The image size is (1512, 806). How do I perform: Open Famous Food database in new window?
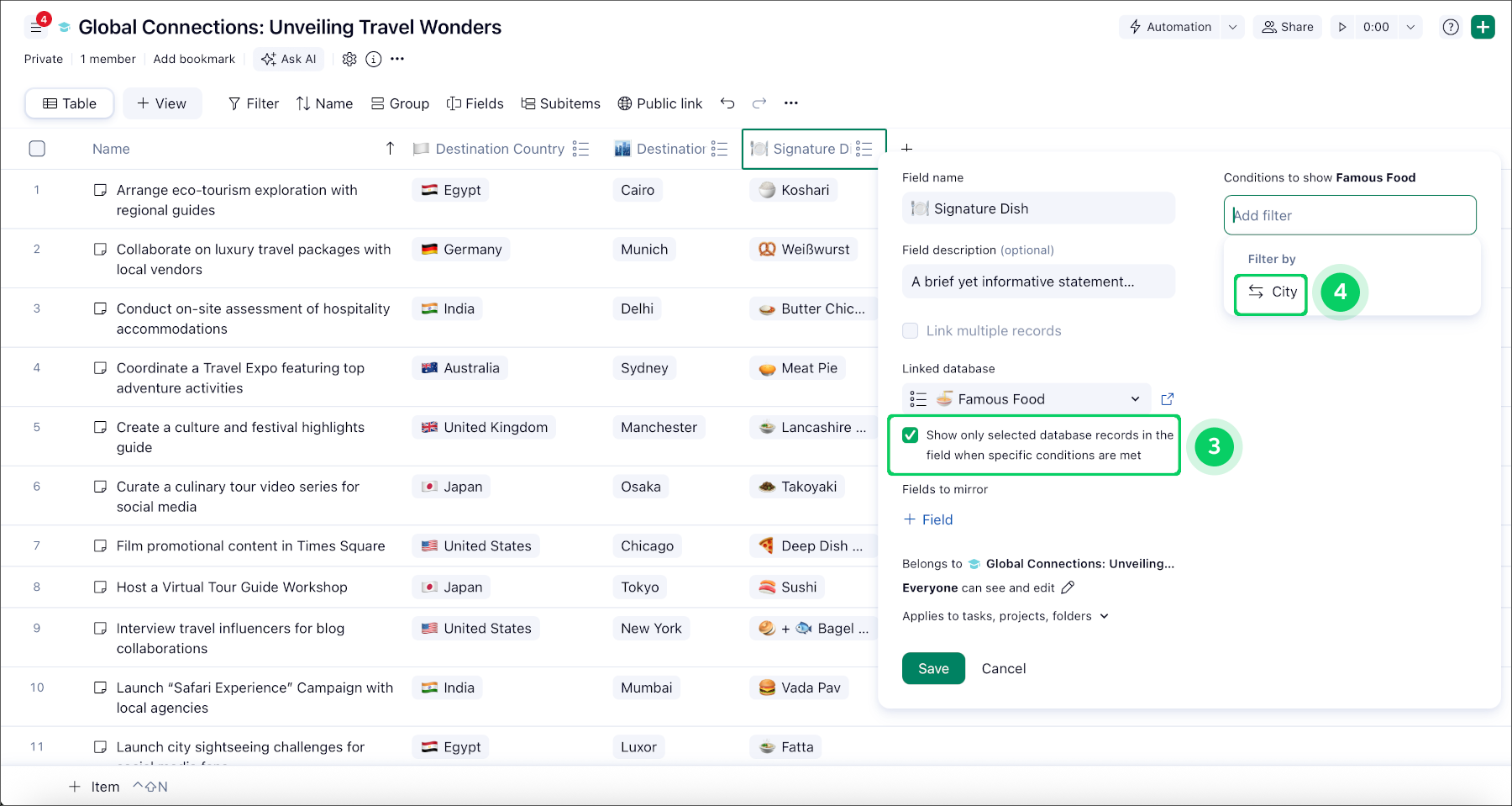pos(1167,399)
